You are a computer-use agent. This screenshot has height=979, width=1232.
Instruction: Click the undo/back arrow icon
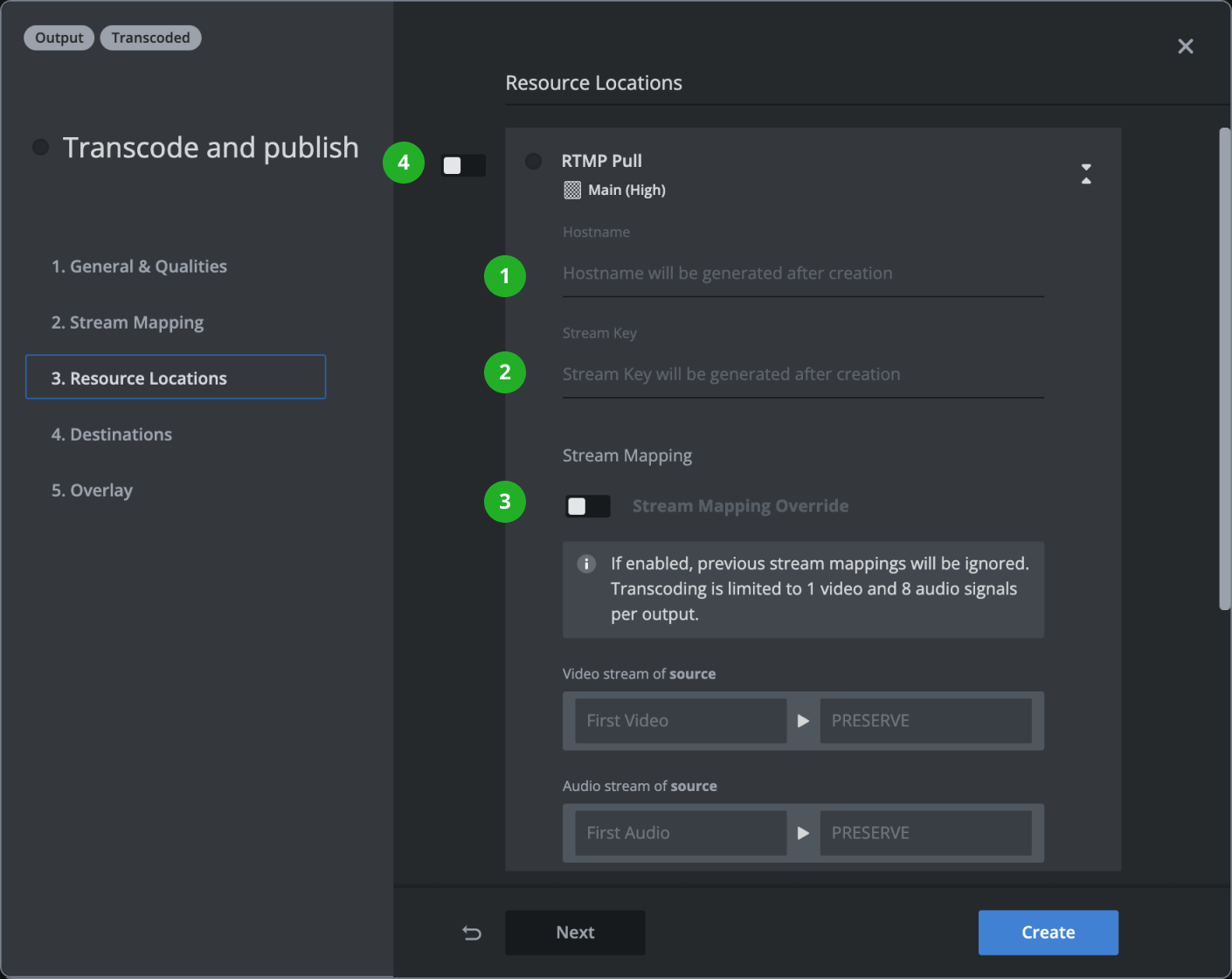click(472, 933)
